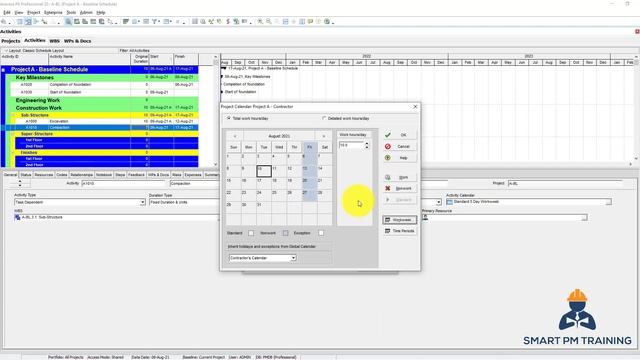The width and height of the screenshot is (640, 360).
Task: Open the Resources details tab
Action: pos(44,175)
